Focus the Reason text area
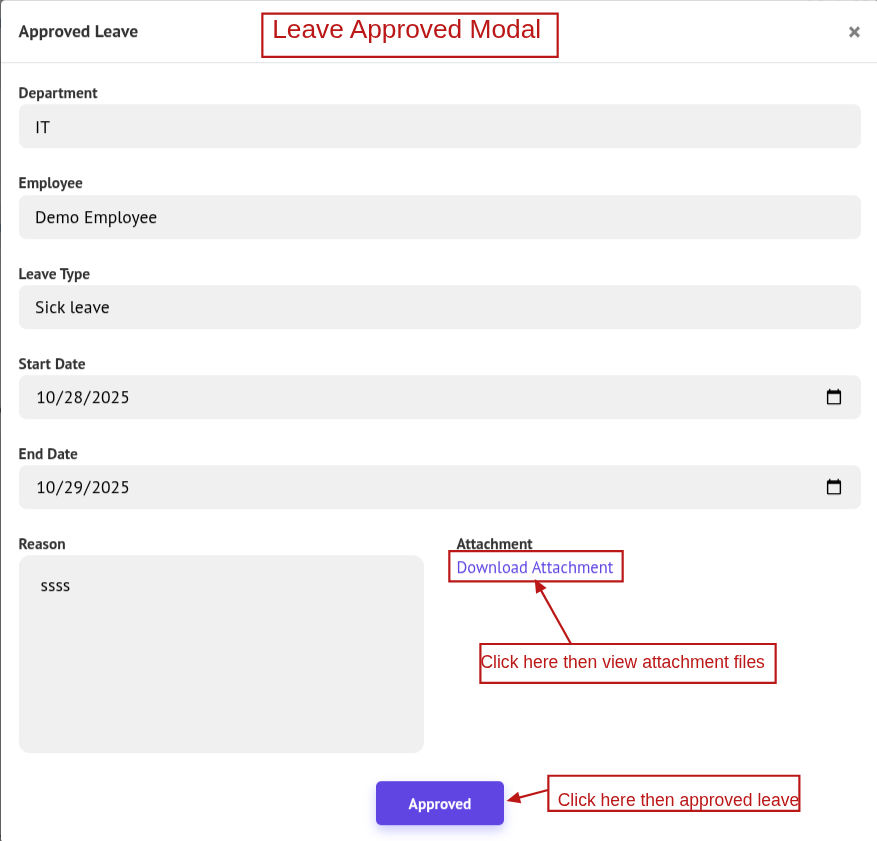The width and height of the screenshot is (877, 841). click(x=221, y=653)
